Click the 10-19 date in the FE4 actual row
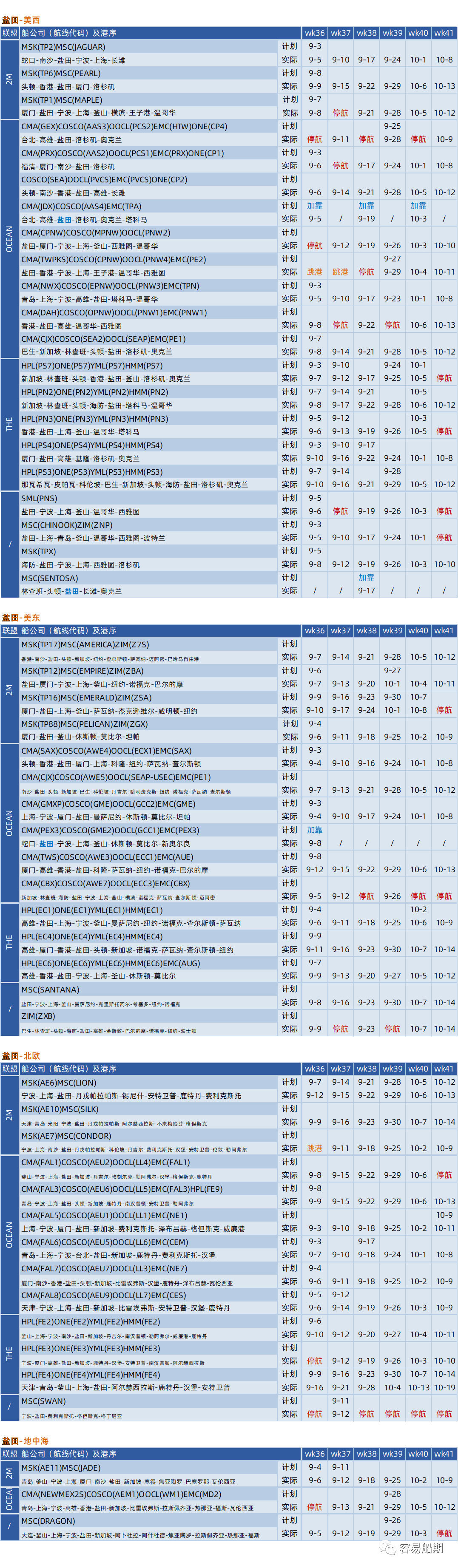The image size is (458, 1568). coord(444,1388)
